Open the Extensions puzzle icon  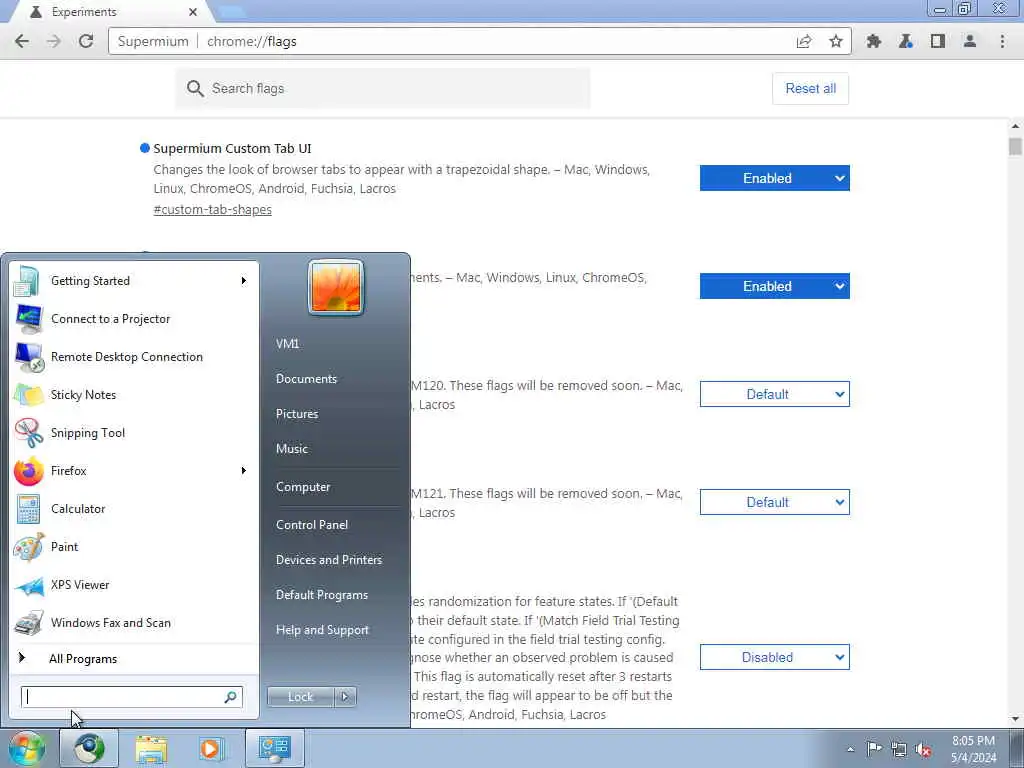(874, 41)
